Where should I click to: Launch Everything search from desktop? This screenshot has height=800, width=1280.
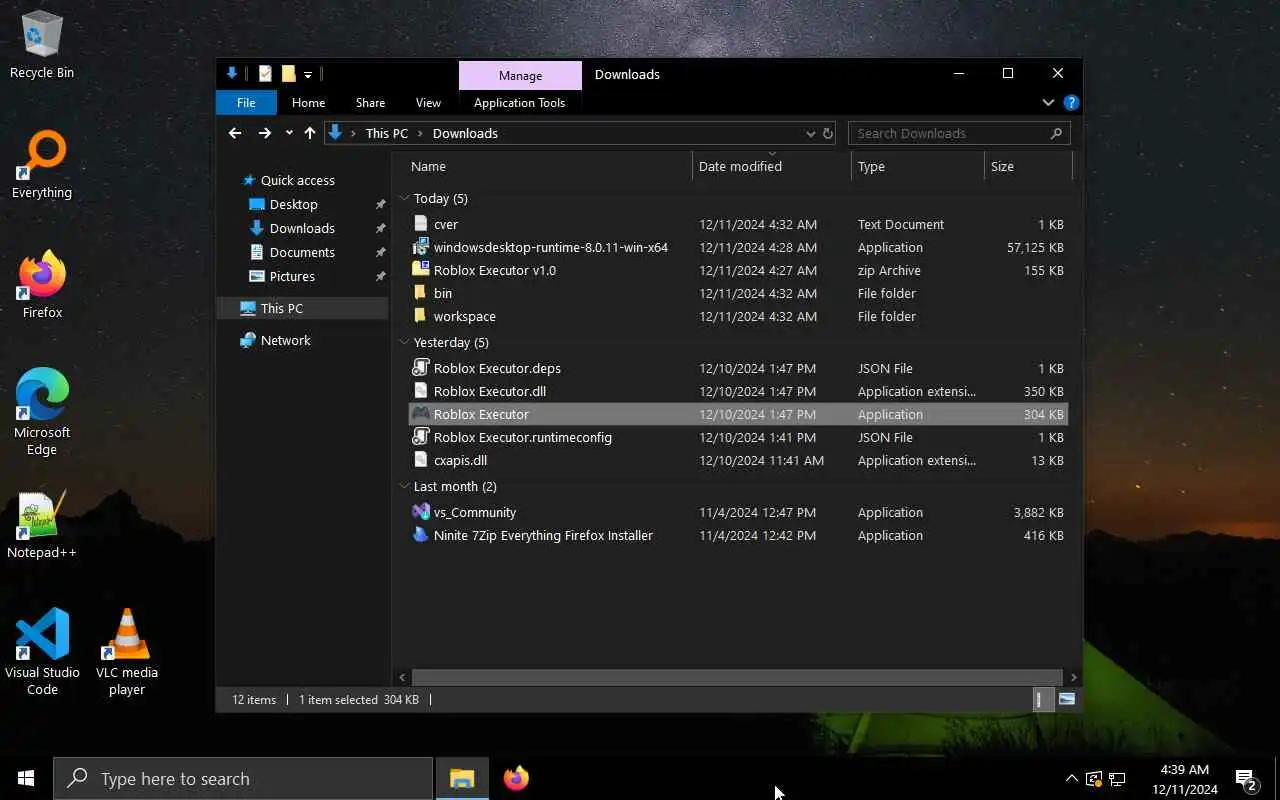[x=42, y=165]
